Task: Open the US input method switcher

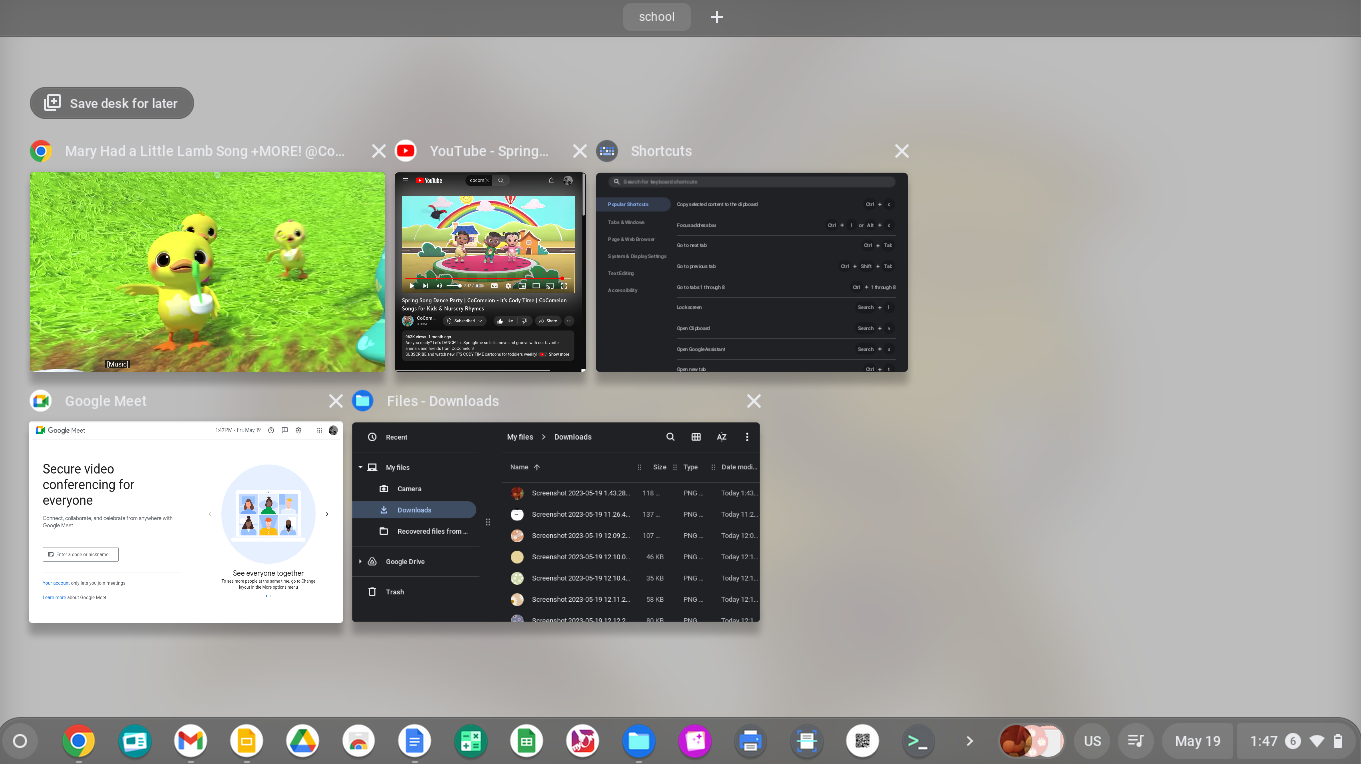Action: (1092, 741)
